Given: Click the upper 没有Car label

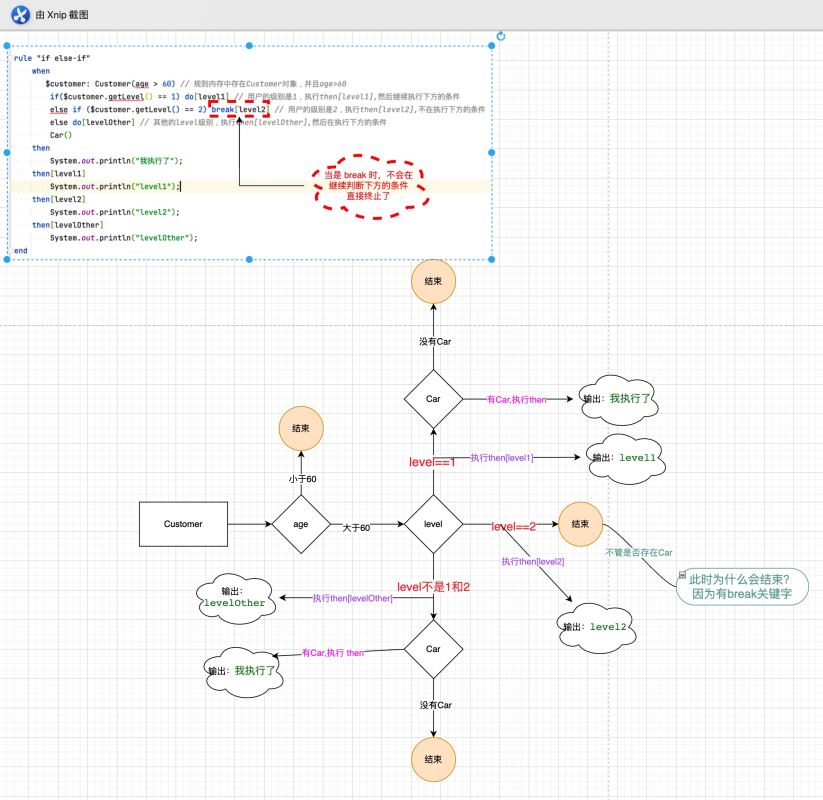Looking at the screenshot, I should tap(435, 341).
